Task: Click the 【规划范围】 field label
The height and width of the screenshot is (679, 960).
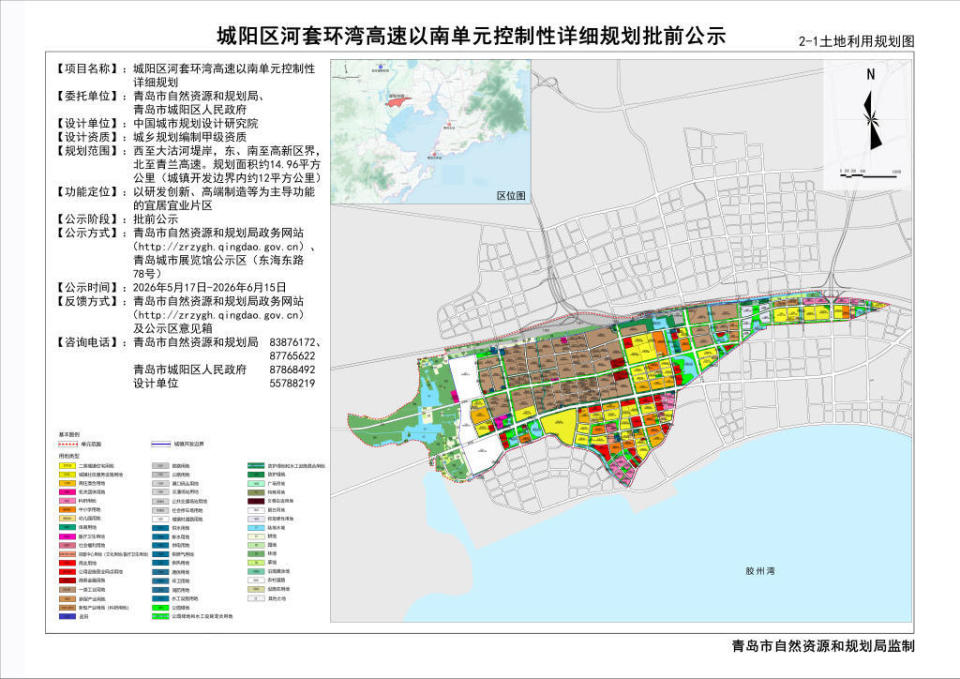Action: pos(86,151)
